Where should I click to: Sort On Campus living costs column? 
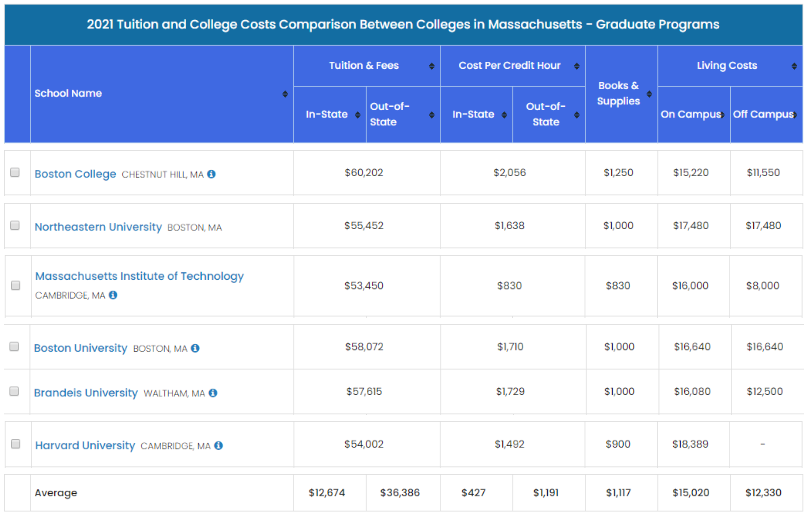721,115
